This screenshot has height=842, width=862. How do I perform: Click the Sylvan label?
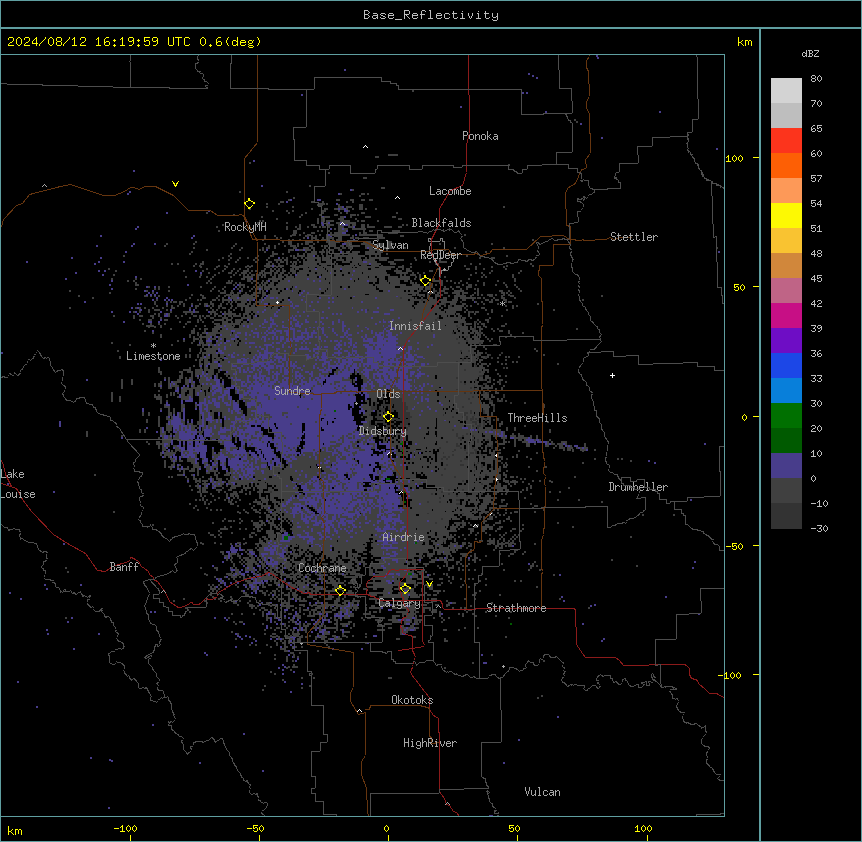[x=390, y=245]
